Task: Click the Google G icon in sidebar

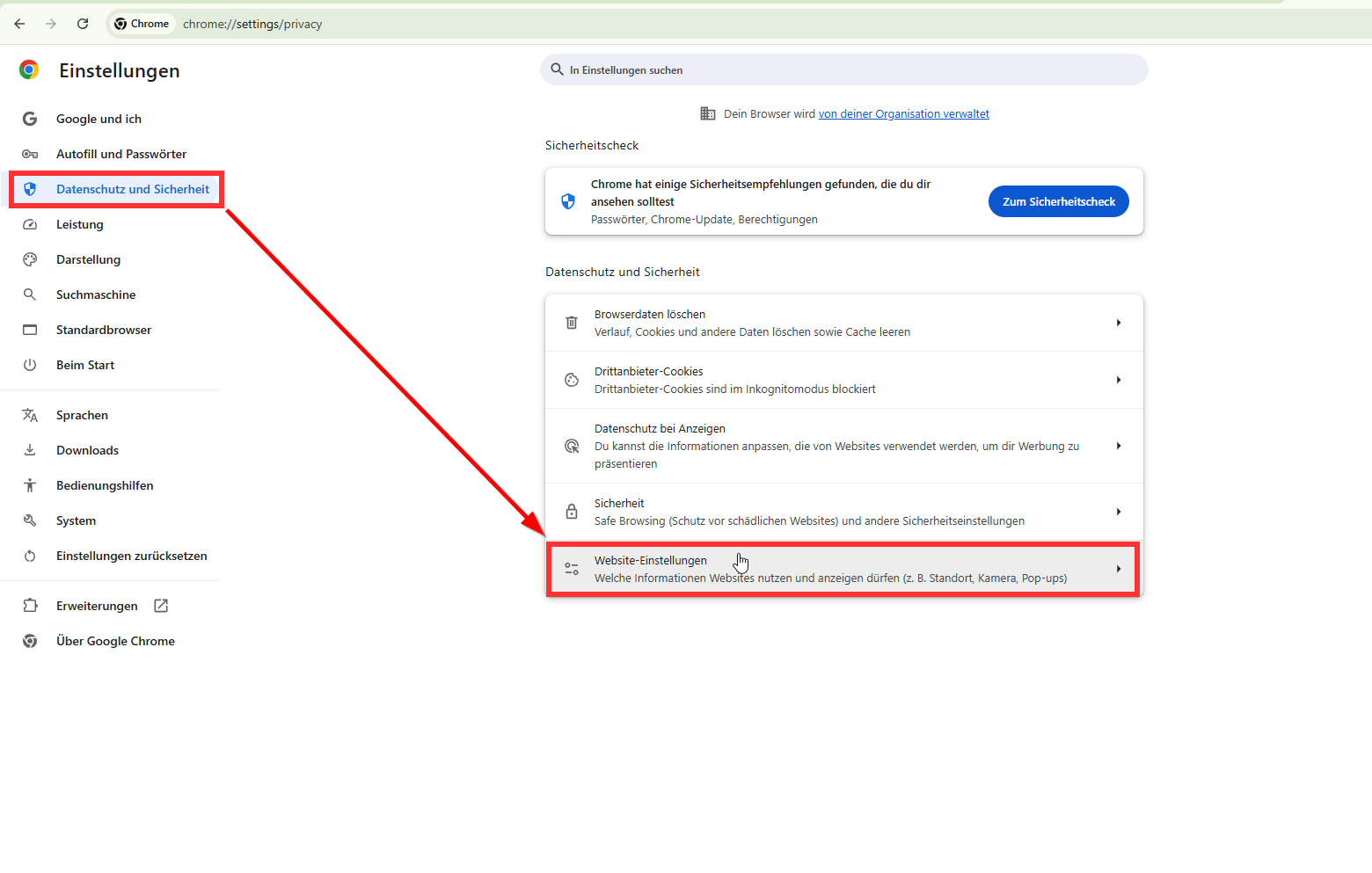Action: click(x=30, y=119)
